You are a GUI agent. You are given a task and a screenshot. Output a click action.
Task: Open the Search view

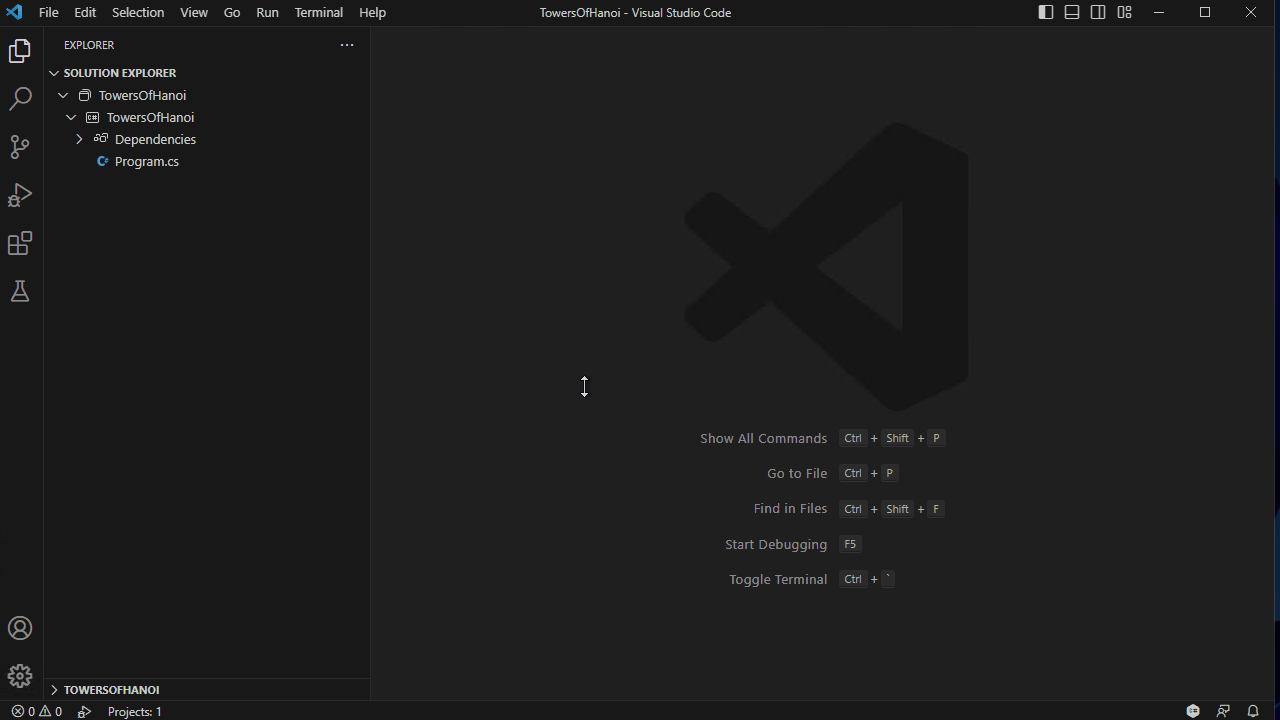pyautogui.click(x=20, y=98)
